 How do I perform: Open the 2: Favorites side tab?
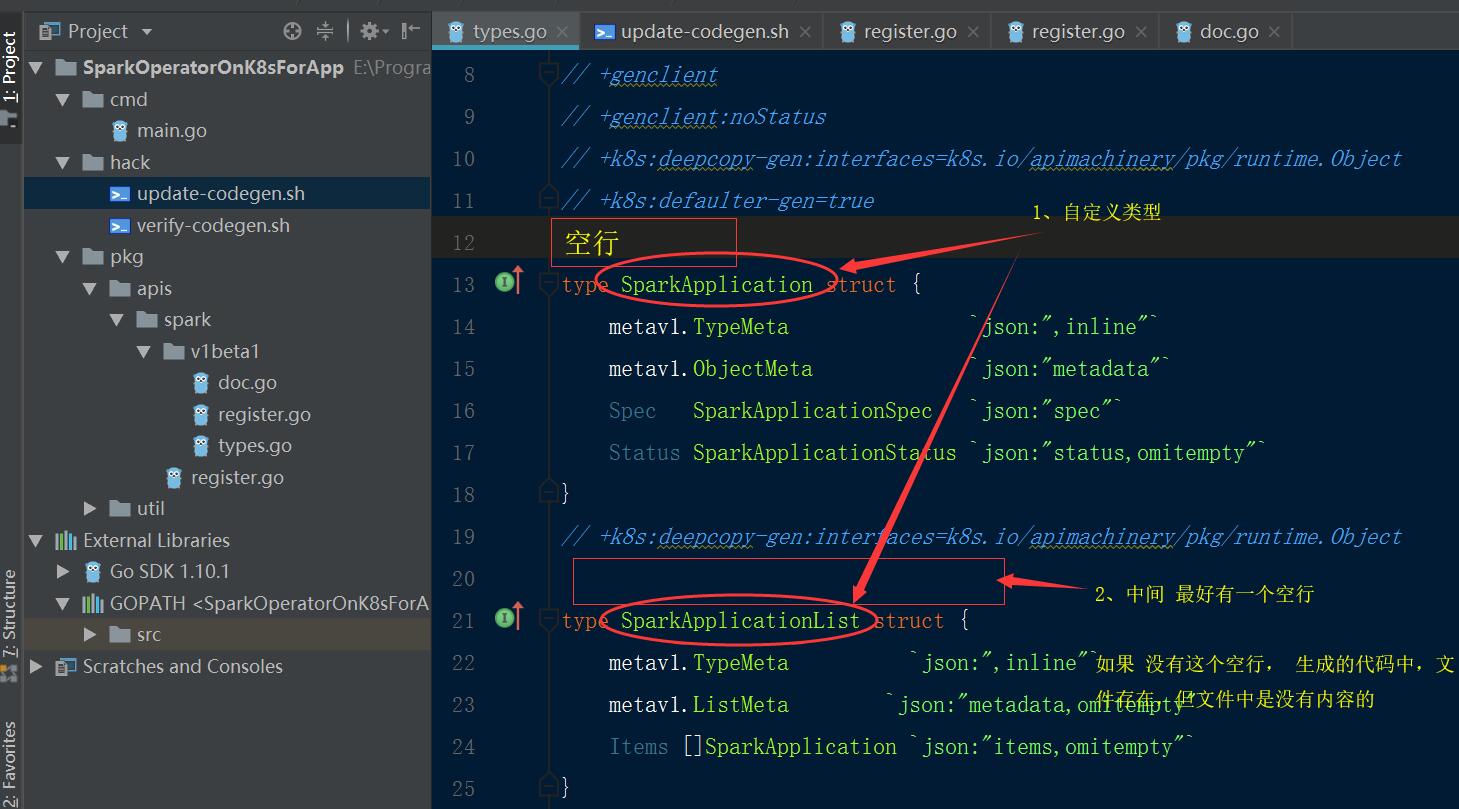pos(10,765)
